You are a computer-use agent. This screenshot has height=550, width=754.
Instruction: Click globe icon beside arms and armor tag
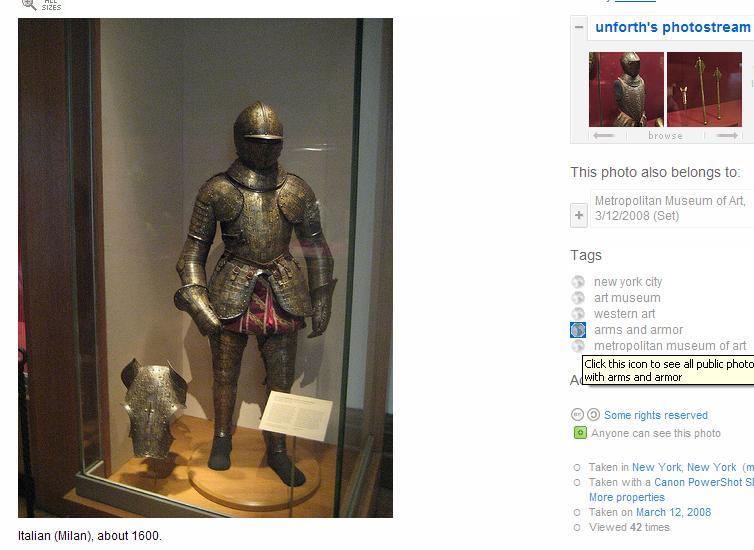pos(578,330)
